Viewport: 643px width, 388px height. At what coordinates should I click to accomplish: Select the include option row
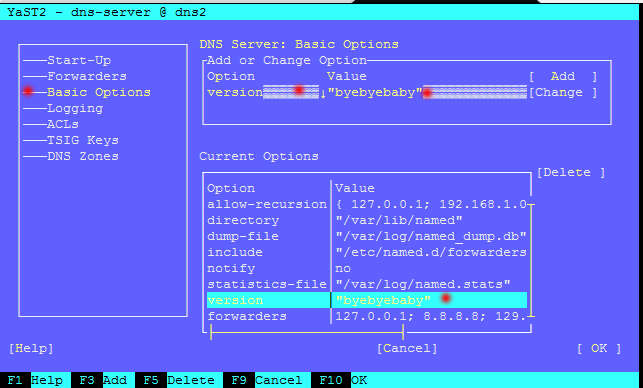[367, 252]
